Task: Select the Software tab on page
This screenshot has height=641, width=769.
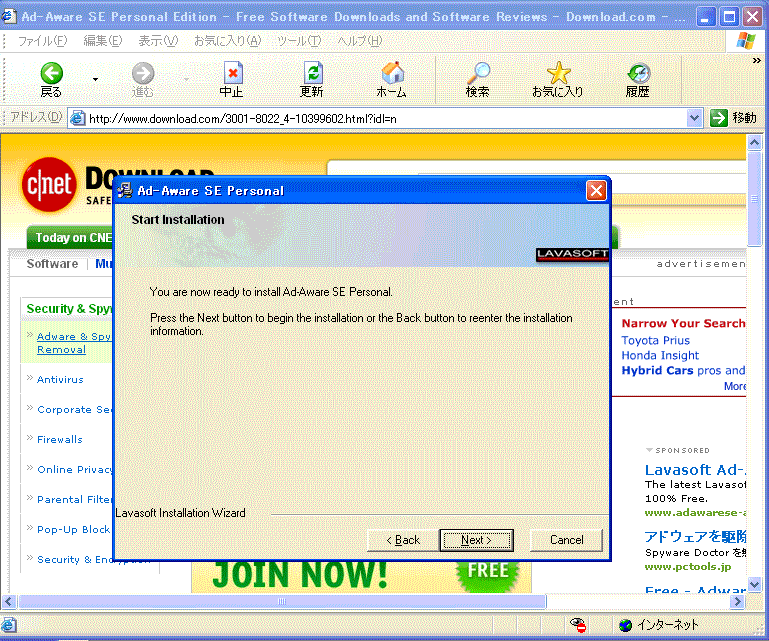Action: coord(52,264)
